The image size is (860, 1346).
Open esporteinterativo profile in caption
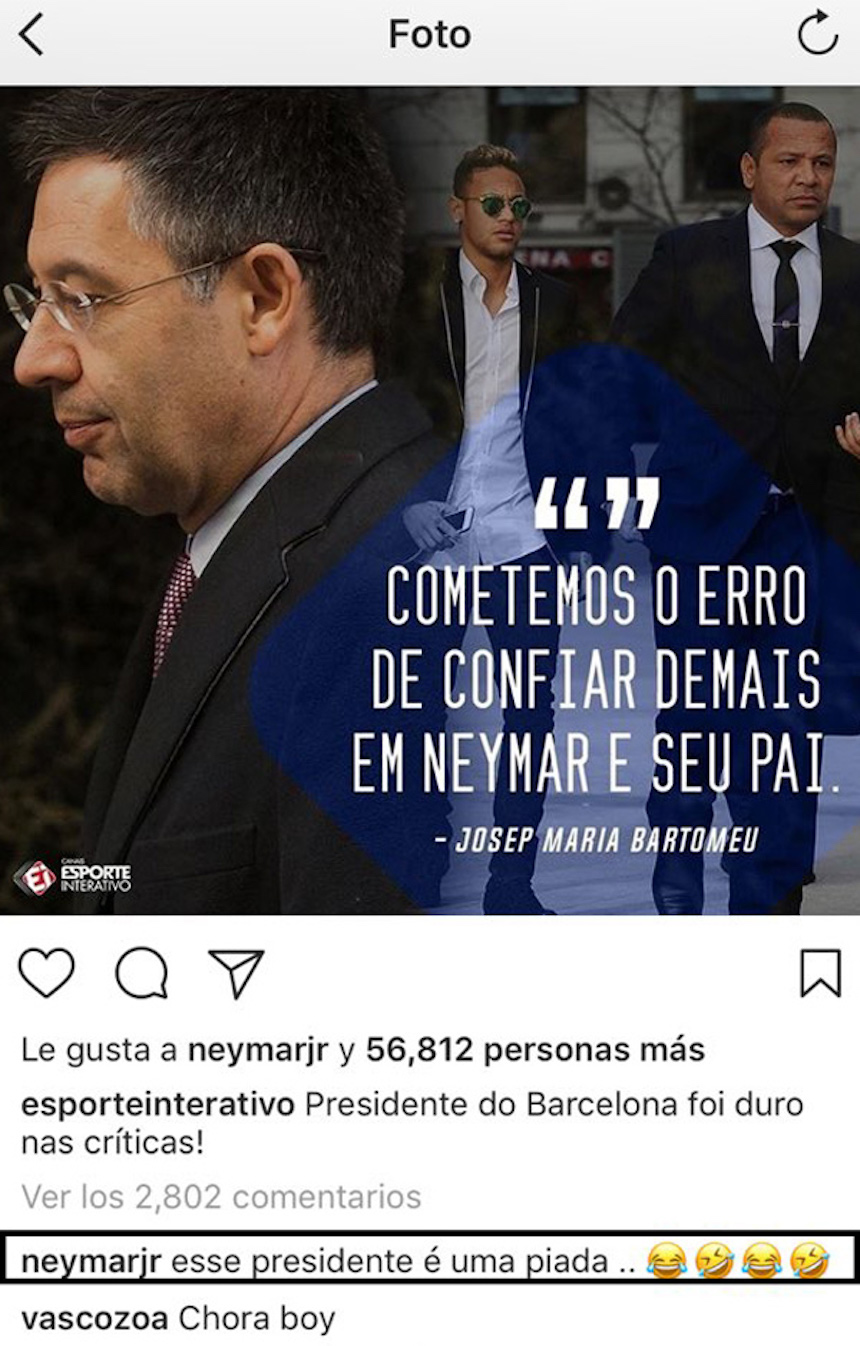click(x=158, y=1105)
